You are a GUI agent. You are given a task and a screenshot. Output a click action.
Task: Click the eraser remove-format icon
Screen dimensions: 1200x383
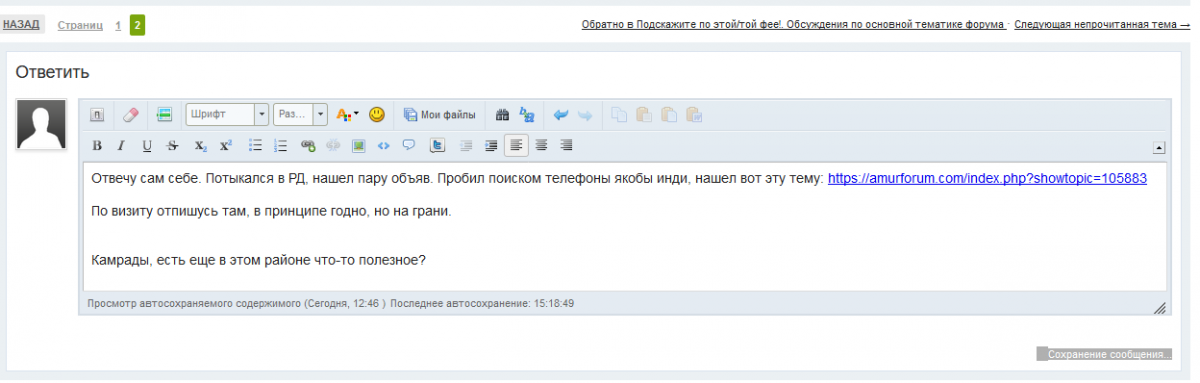pos(131,115)
